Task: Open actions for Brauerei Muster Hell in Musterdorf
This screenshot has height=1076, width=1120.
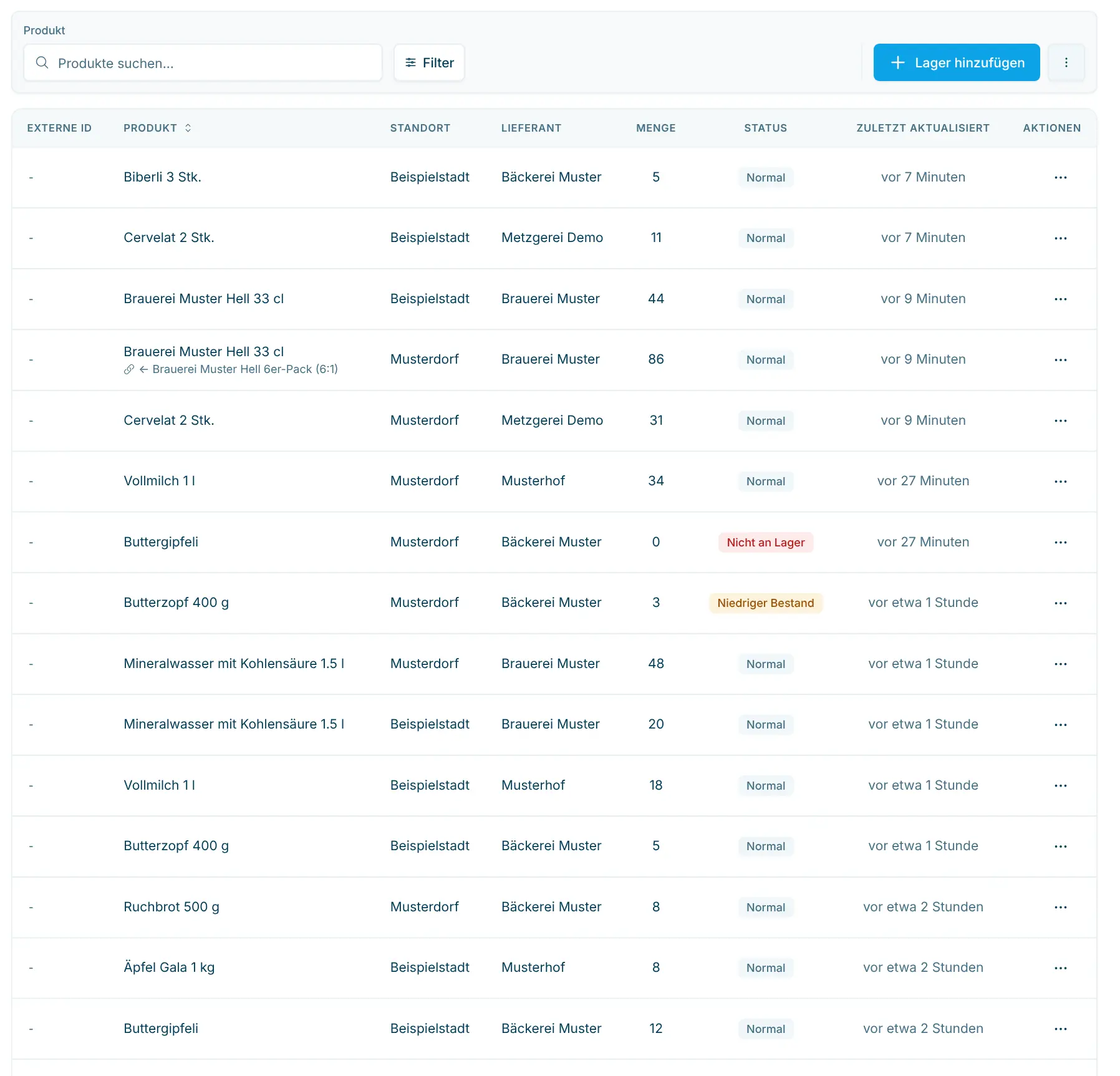Action: point(1061,360)
